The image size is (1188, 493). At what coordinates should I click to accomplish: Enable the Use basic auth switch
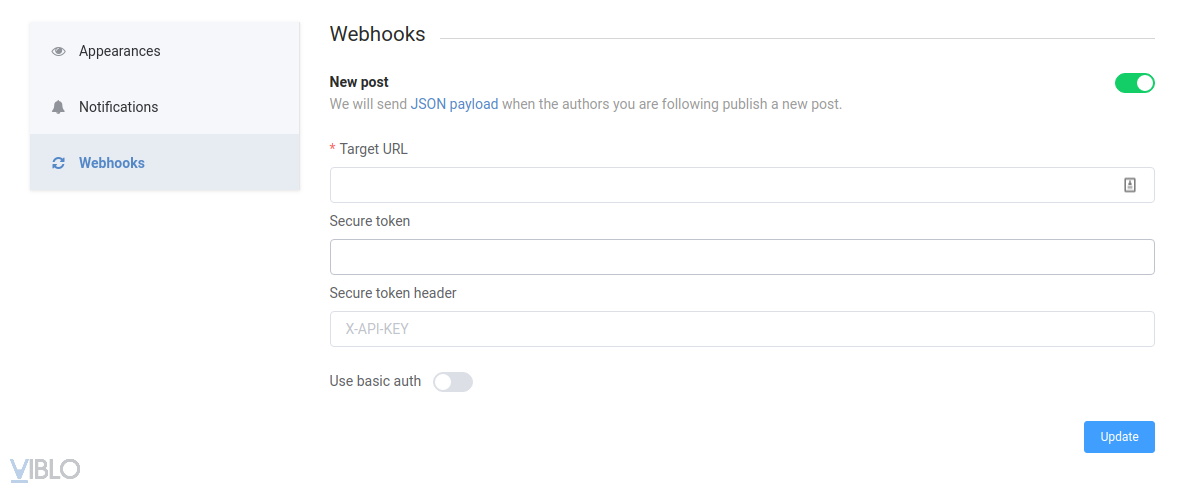452,382
